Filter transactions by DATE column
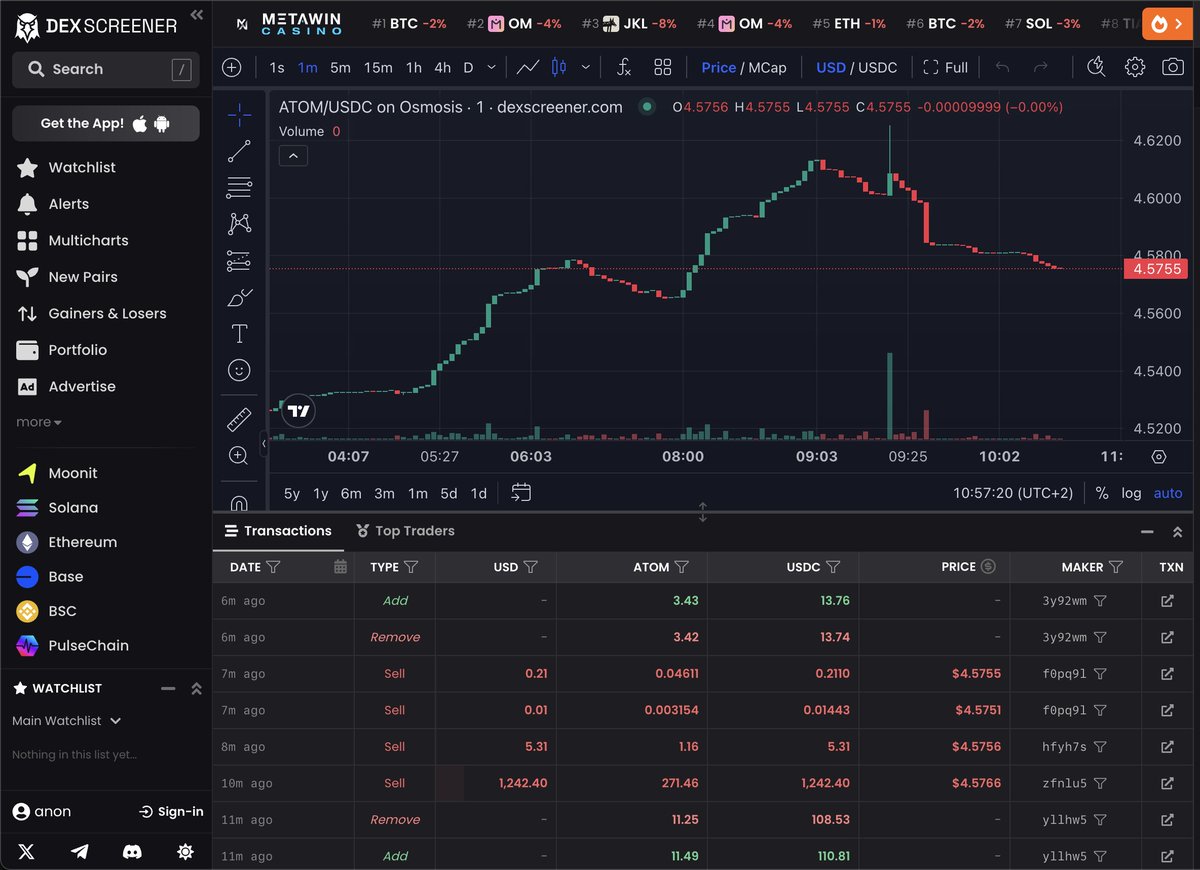Image resolution: width=1200 pixels, height=870 pixels. 274,567
